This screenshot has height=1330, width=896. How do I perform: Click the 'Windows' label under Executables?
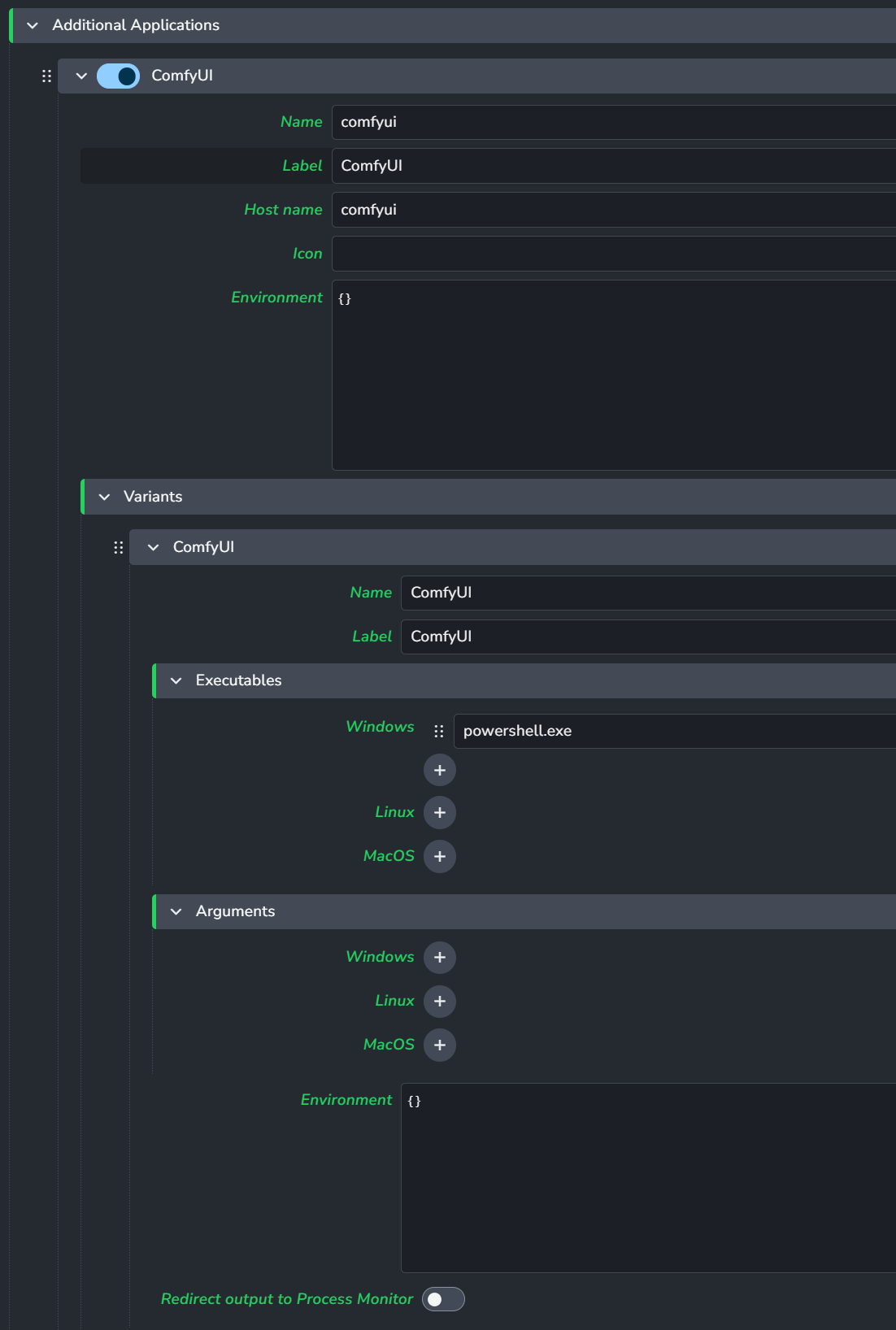[x=380, y=726]
